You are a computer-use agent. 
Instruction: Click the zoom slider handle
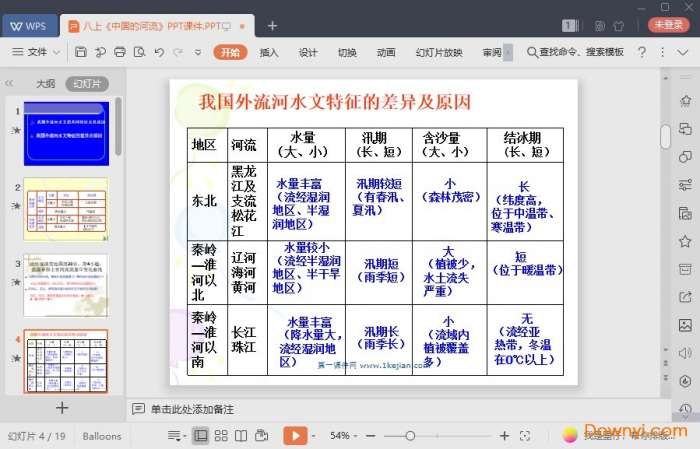coord(410,436)
